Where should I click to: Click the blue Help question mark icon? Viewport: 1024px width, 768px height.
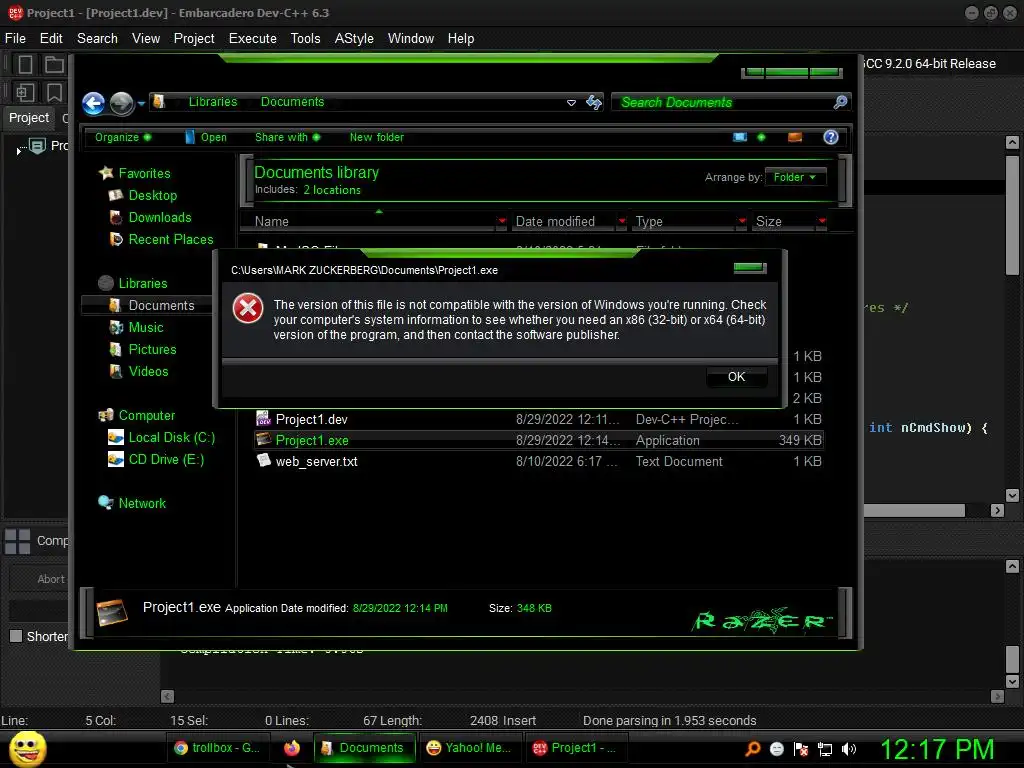click(831, 137)
